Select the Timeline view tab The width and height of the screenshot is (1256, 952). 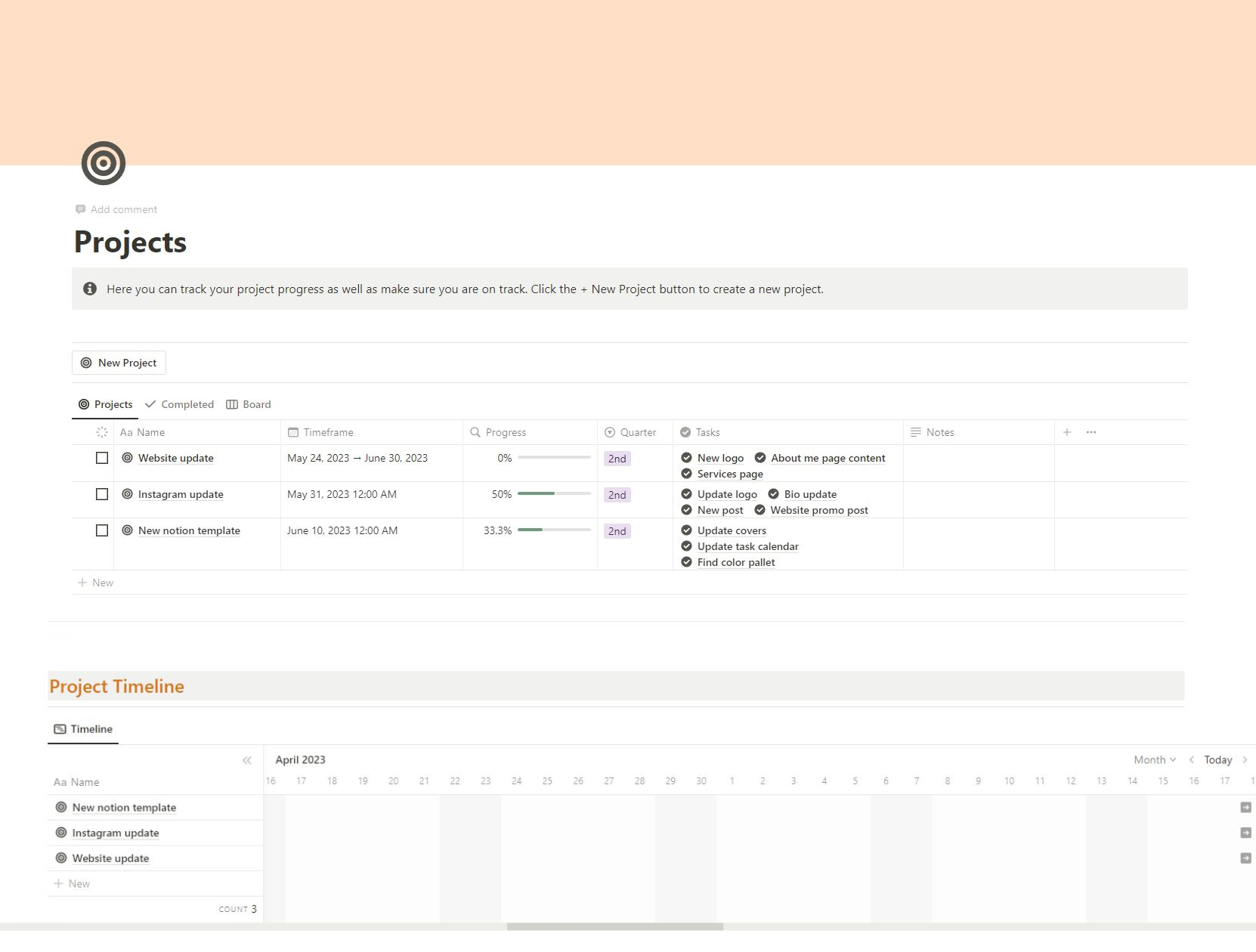coord(83,729)
